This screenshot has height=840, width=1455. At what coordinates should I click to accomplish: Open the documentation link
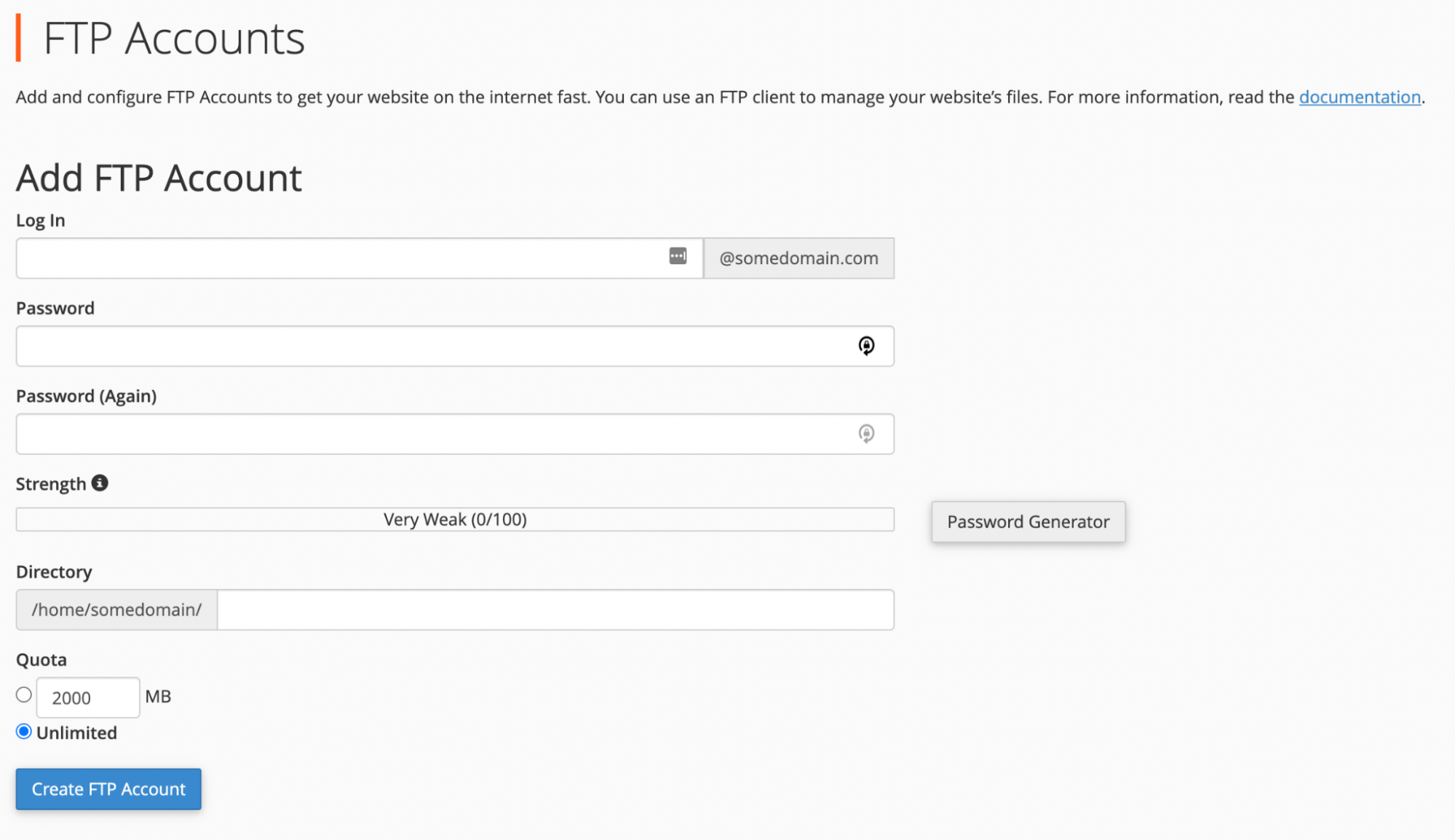point(1360,97)
